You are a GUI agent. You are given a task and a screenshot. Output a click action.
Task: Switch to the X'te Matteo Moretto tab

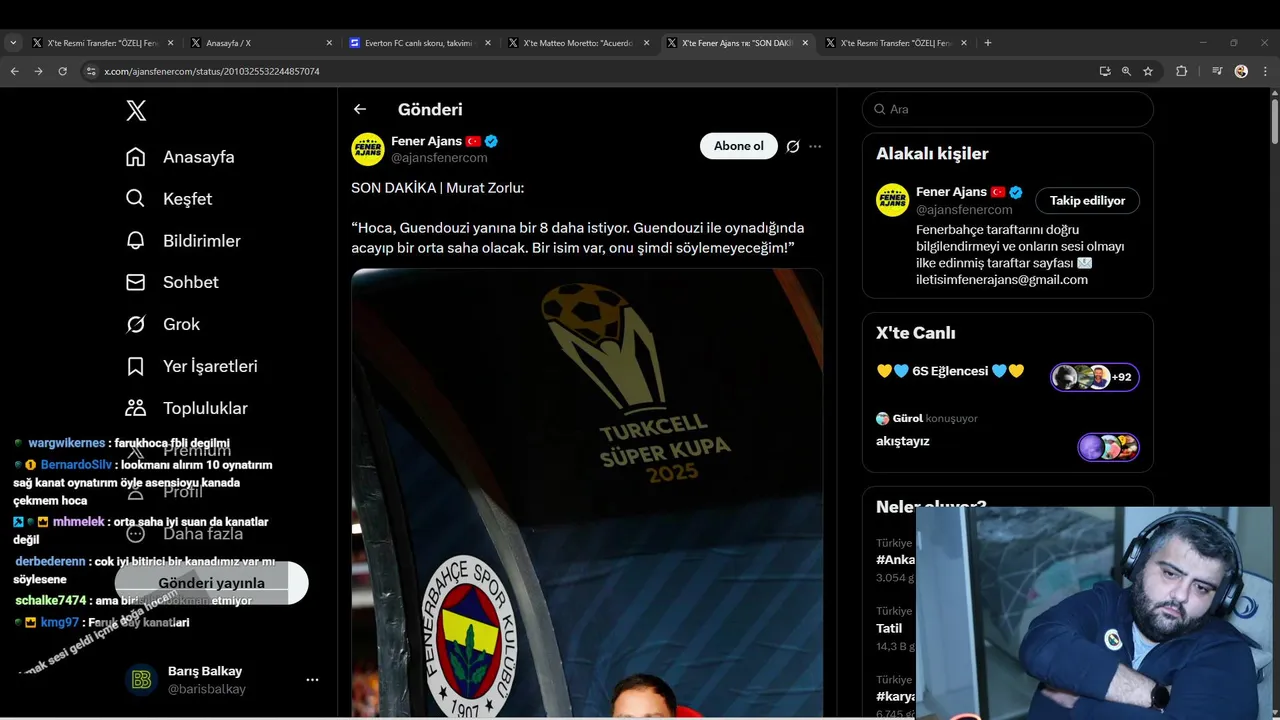pos(579,43)
